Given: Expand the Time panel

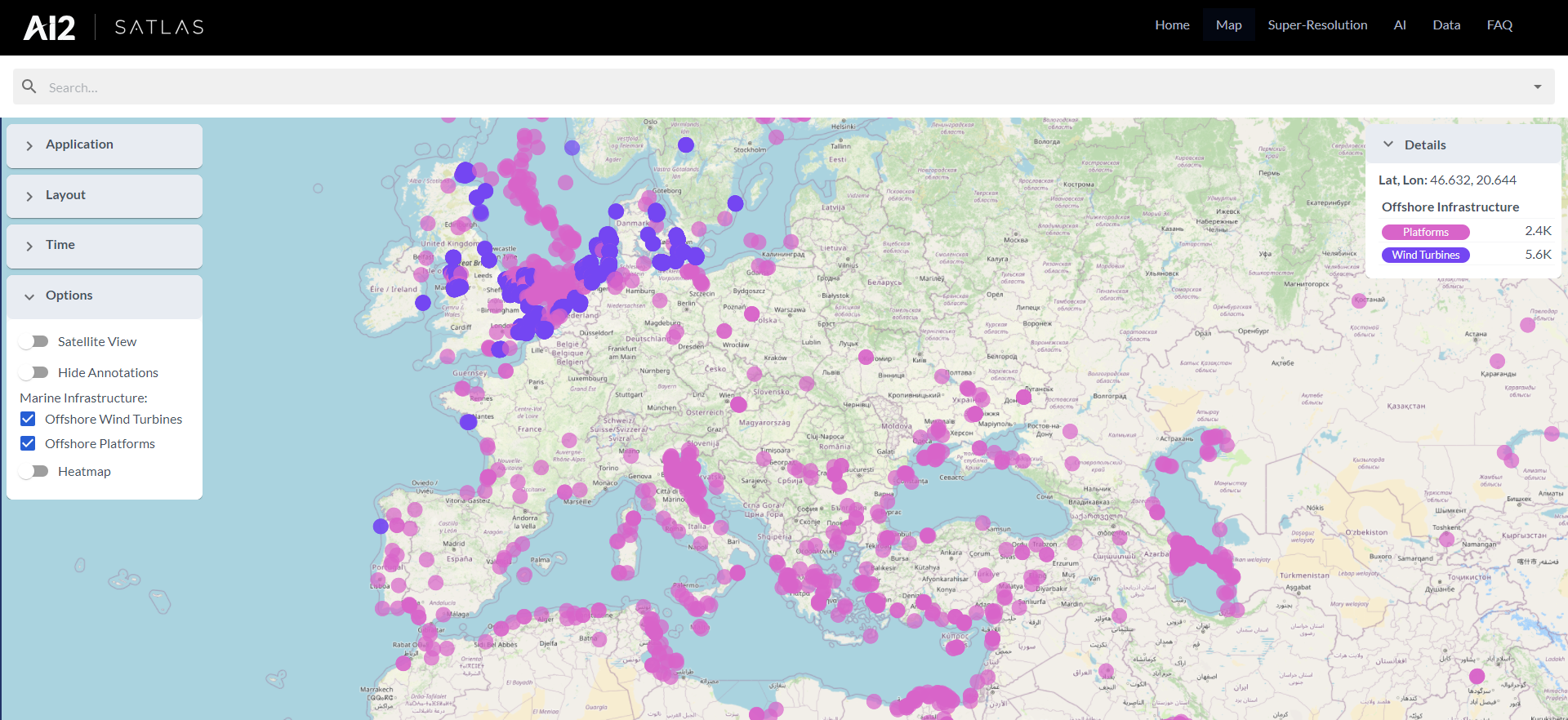Looking at the screenshot, I should [x=105, y=246].
